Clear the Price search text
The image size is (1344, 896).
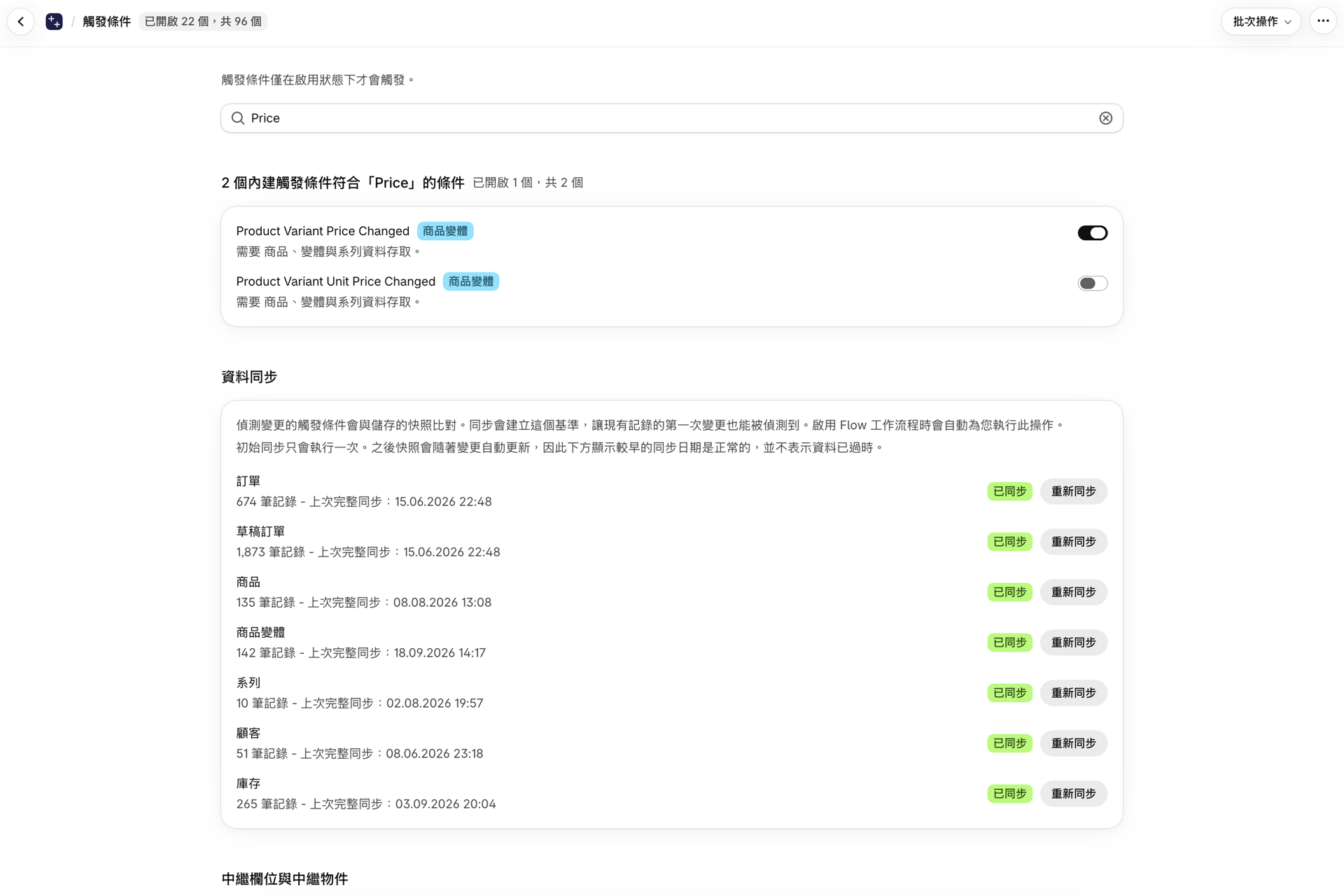pyautogui.click(x=1105, y=118)
